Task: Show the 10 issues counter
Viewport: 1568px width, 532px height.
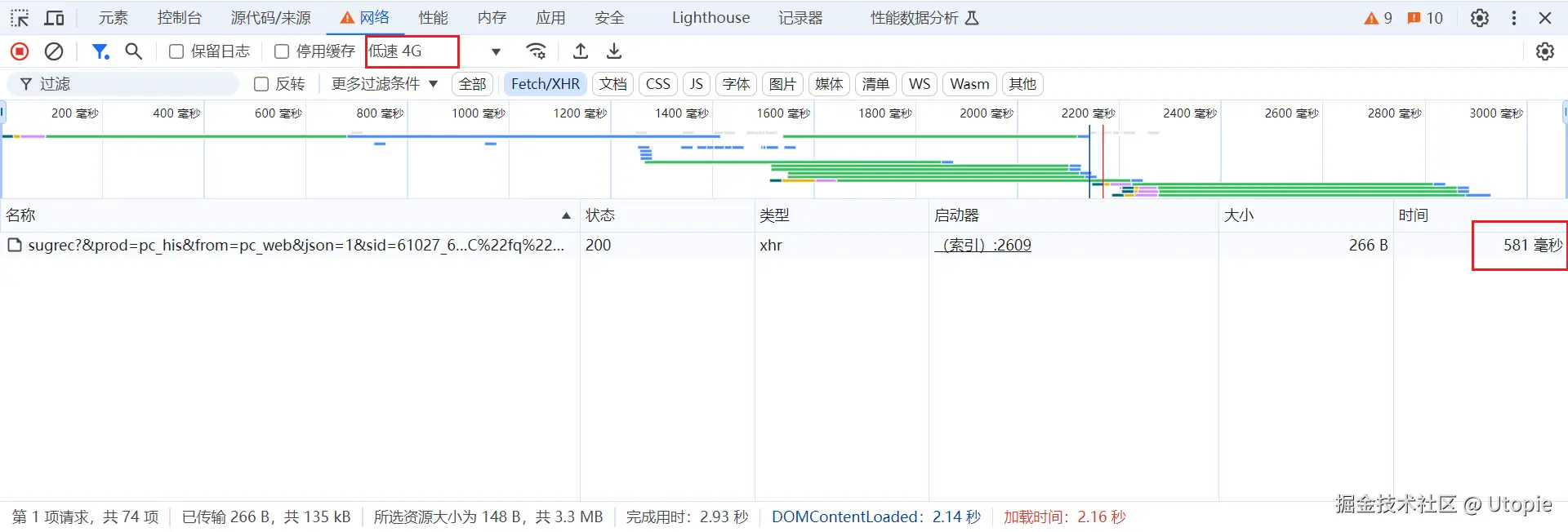Action: [x=1425, y=18]
